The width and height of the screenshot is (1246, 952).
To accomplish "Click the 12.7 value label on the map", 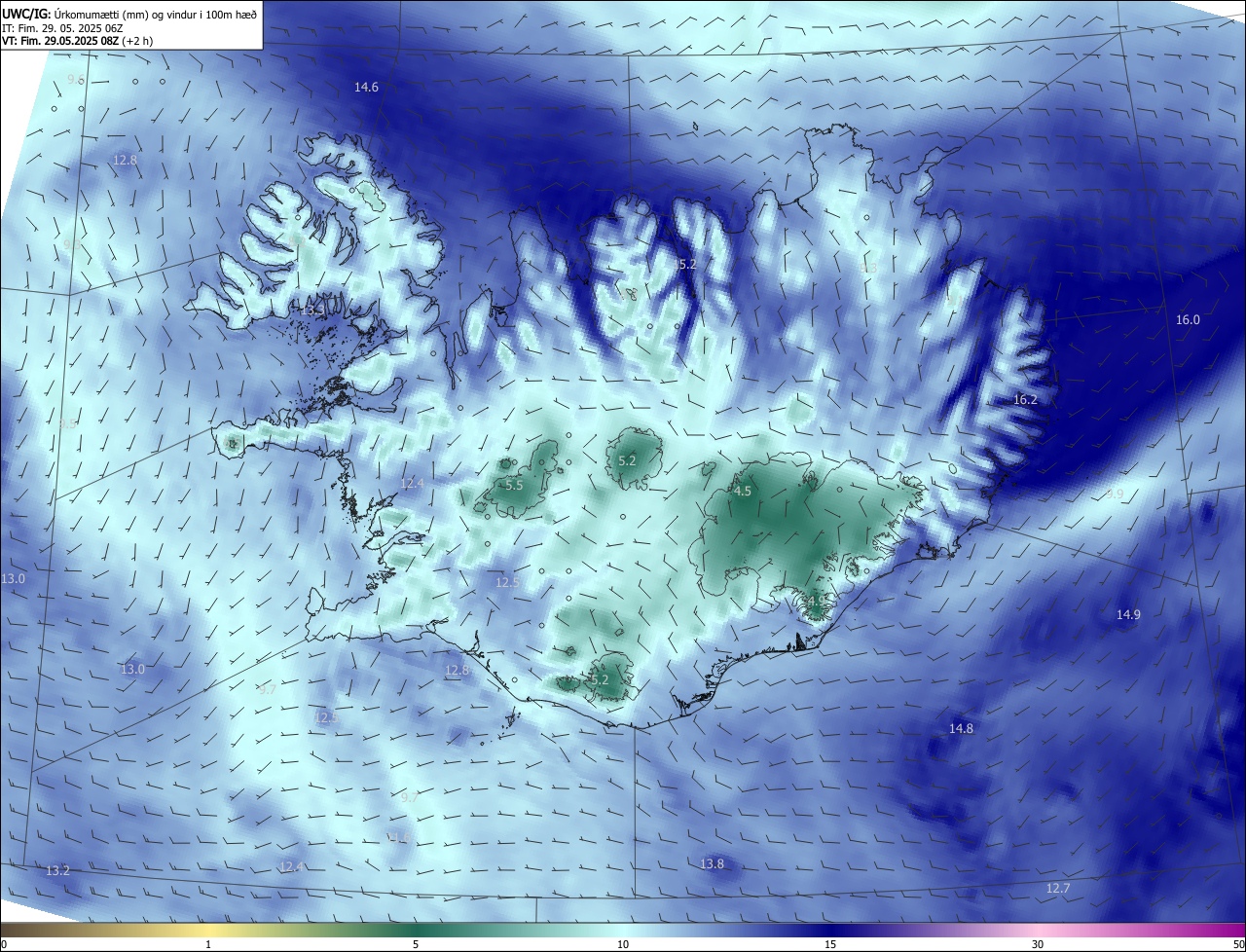I will tap(1058, 889).
